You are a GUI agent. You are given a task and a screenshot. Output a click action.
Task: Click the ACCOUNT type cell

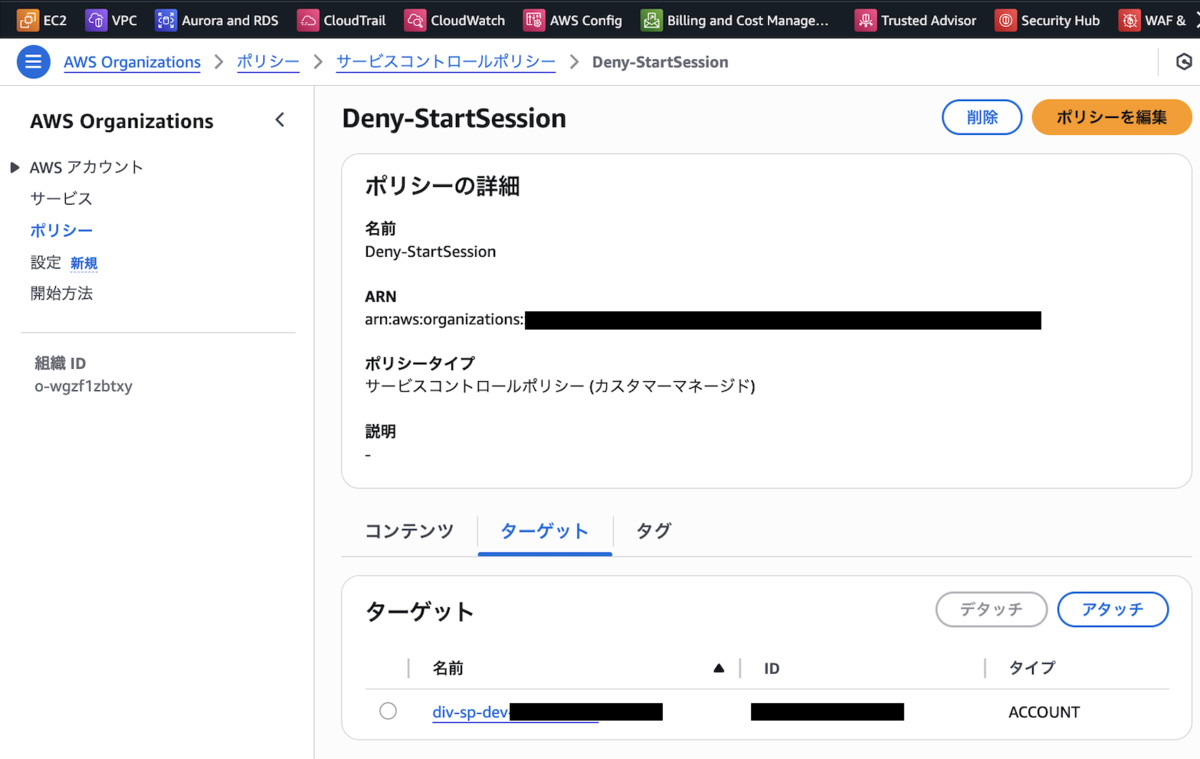click(x=1044, y=712)
